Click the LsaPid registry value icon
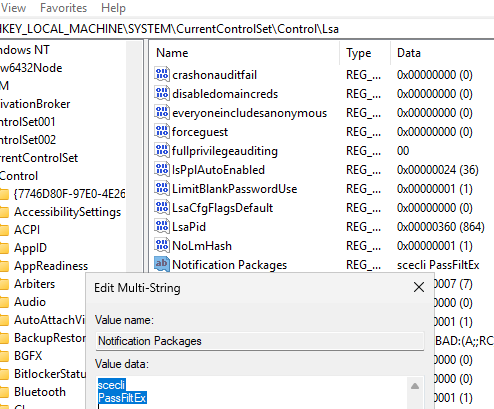This screenshot has height=409, width=494. coord(162,226)
